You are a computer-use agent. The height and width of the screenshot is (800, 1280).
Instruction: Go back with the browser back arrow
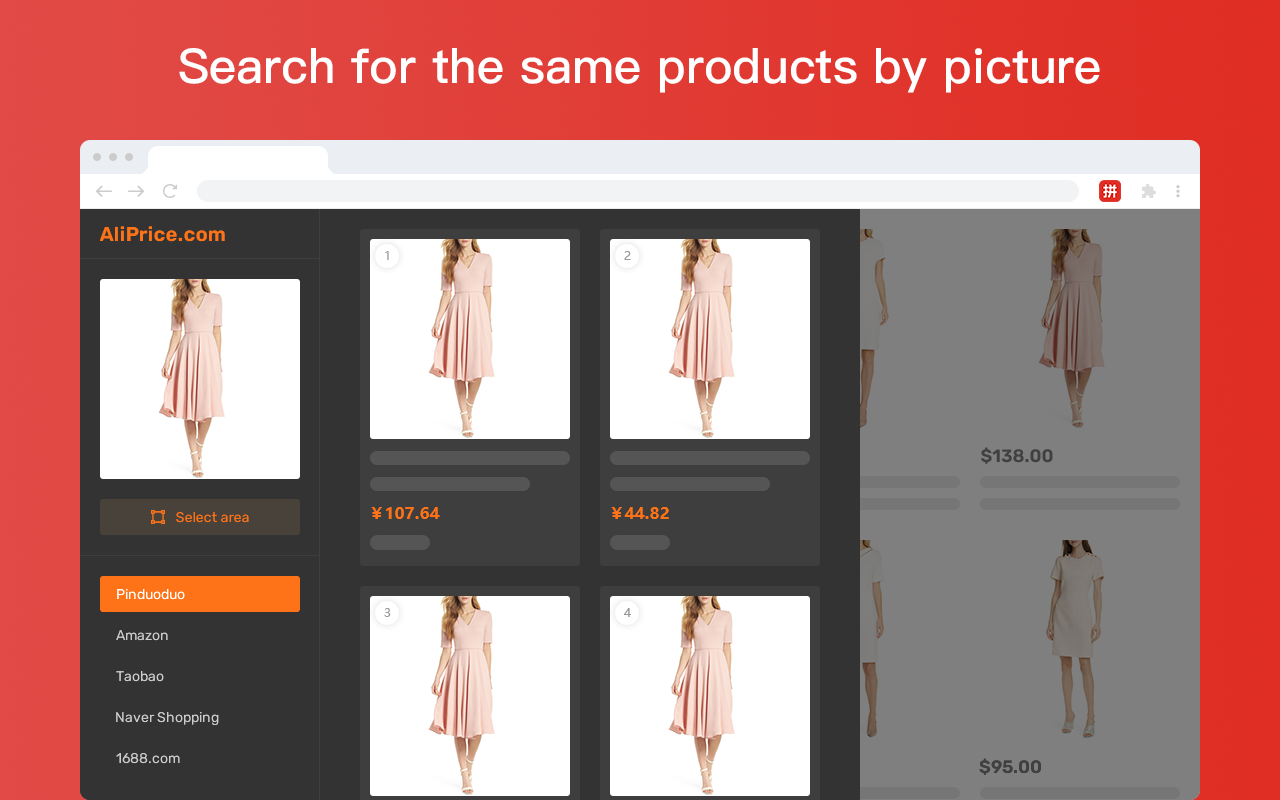104,191
